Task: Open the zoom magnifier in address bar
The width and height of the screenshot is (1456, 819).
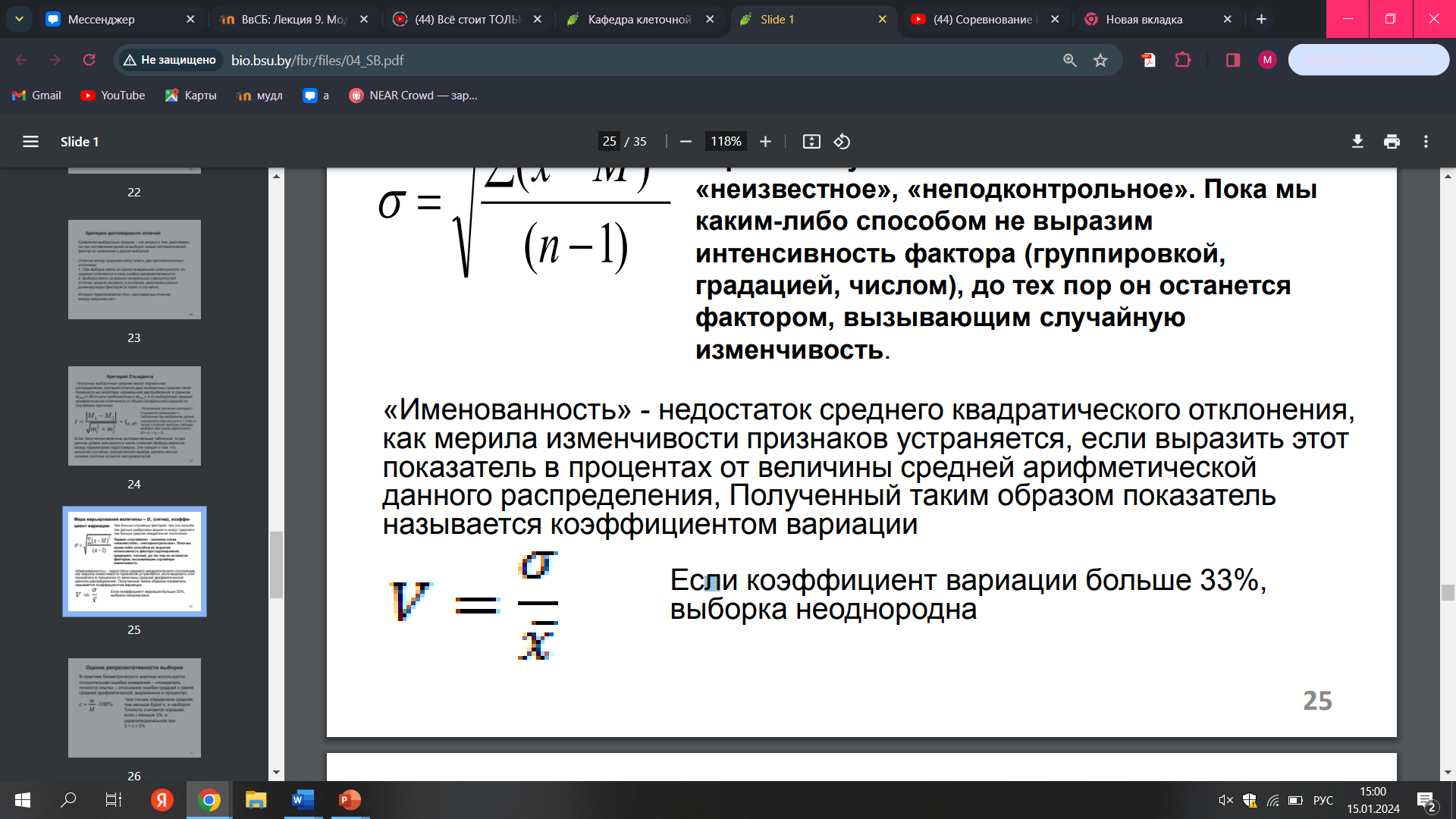Action: (1069, 60)
